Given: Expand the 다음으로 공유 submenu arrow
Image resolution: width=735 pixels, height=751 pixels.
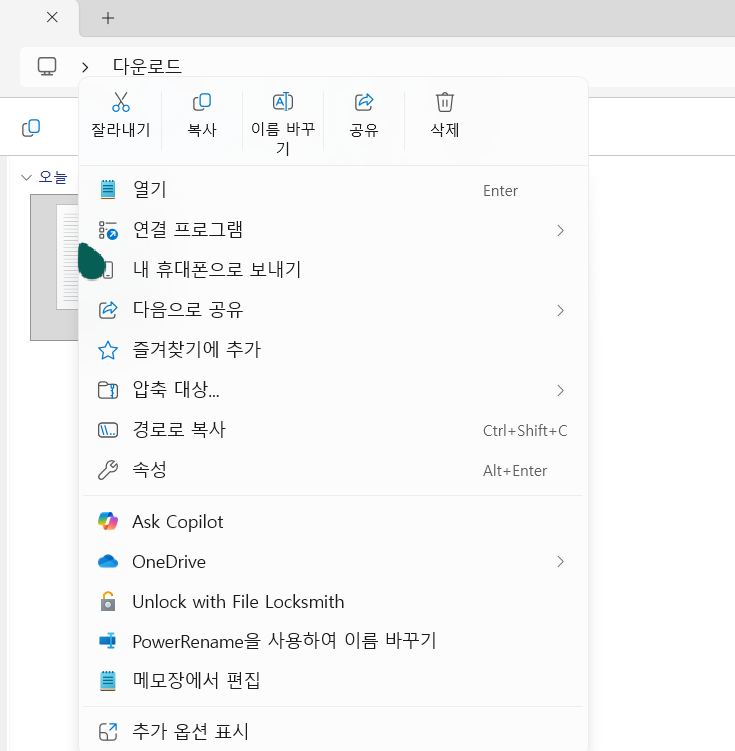Looking at the screenshot, I should (x=560, y=311).
